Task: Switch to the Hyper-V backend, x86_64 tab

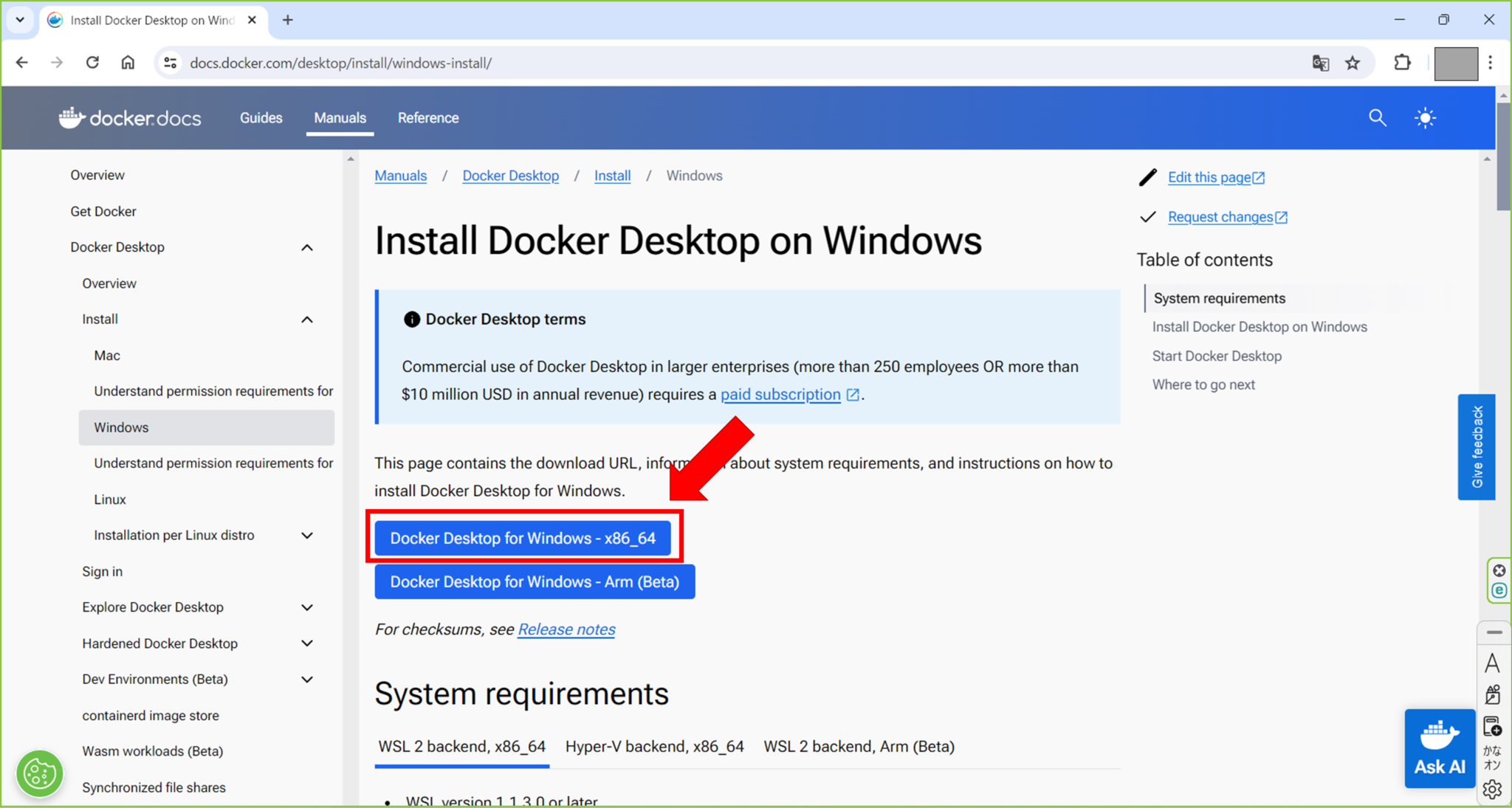Action: (654, 746)
